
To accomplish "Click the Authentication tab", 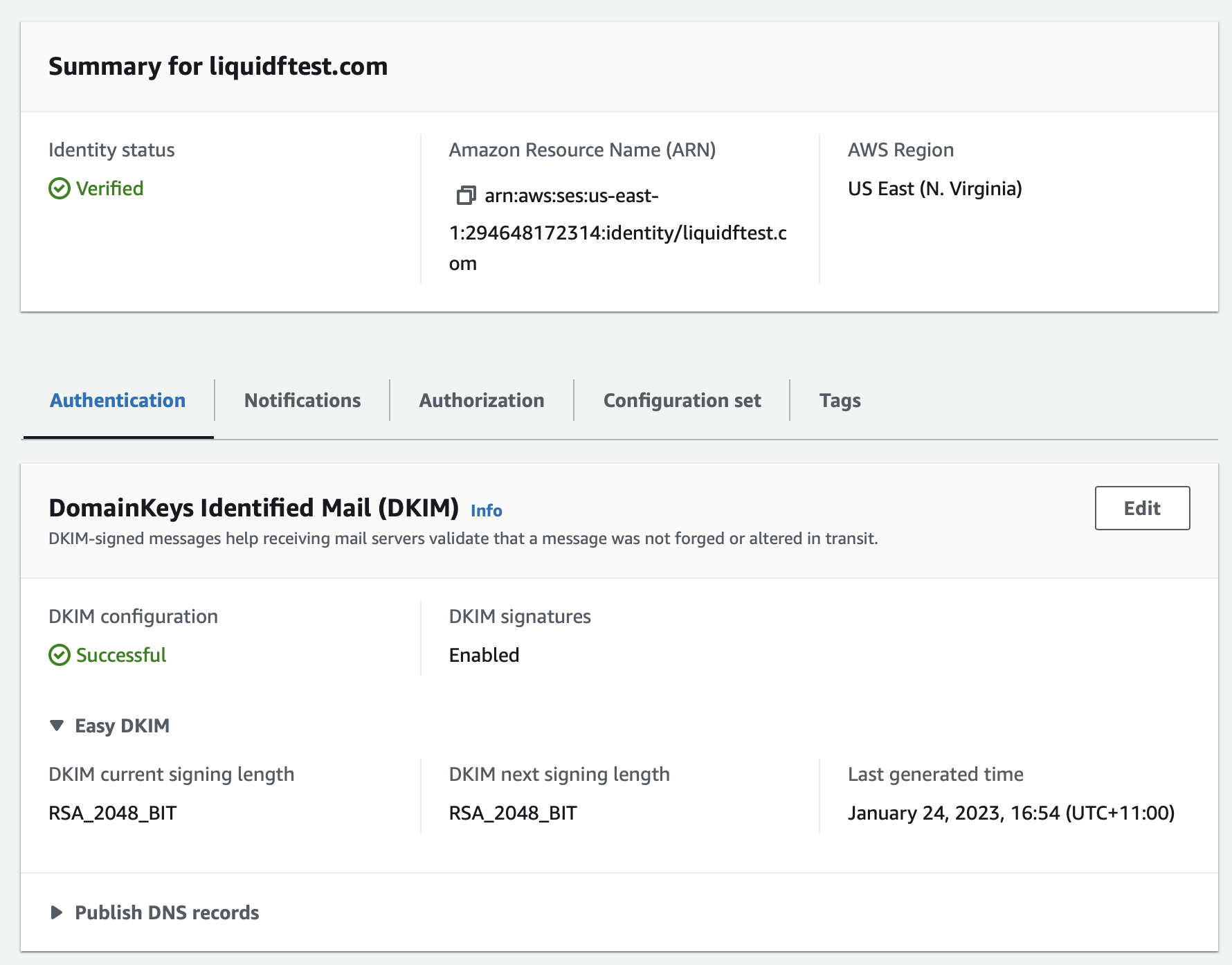I will click(116, 400).
